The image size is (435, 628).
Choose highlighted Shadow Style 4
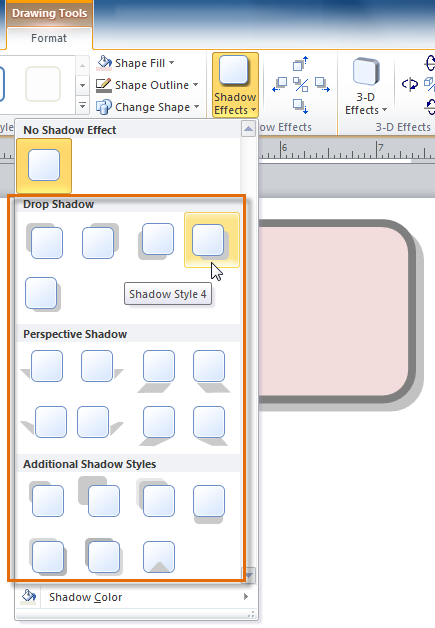(211, 240)
